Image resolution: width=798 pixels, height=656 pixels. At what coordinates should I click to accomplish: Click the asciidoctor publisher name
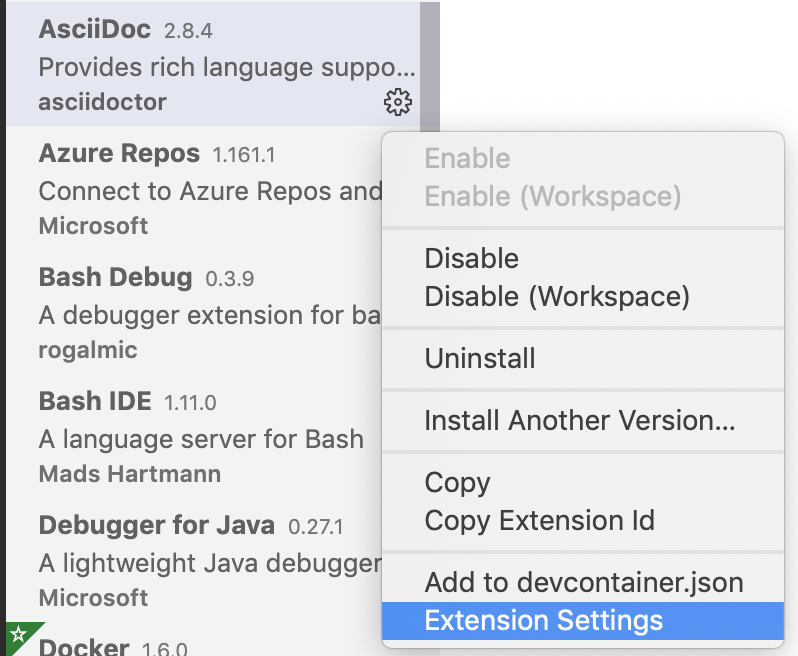point(102,102)
